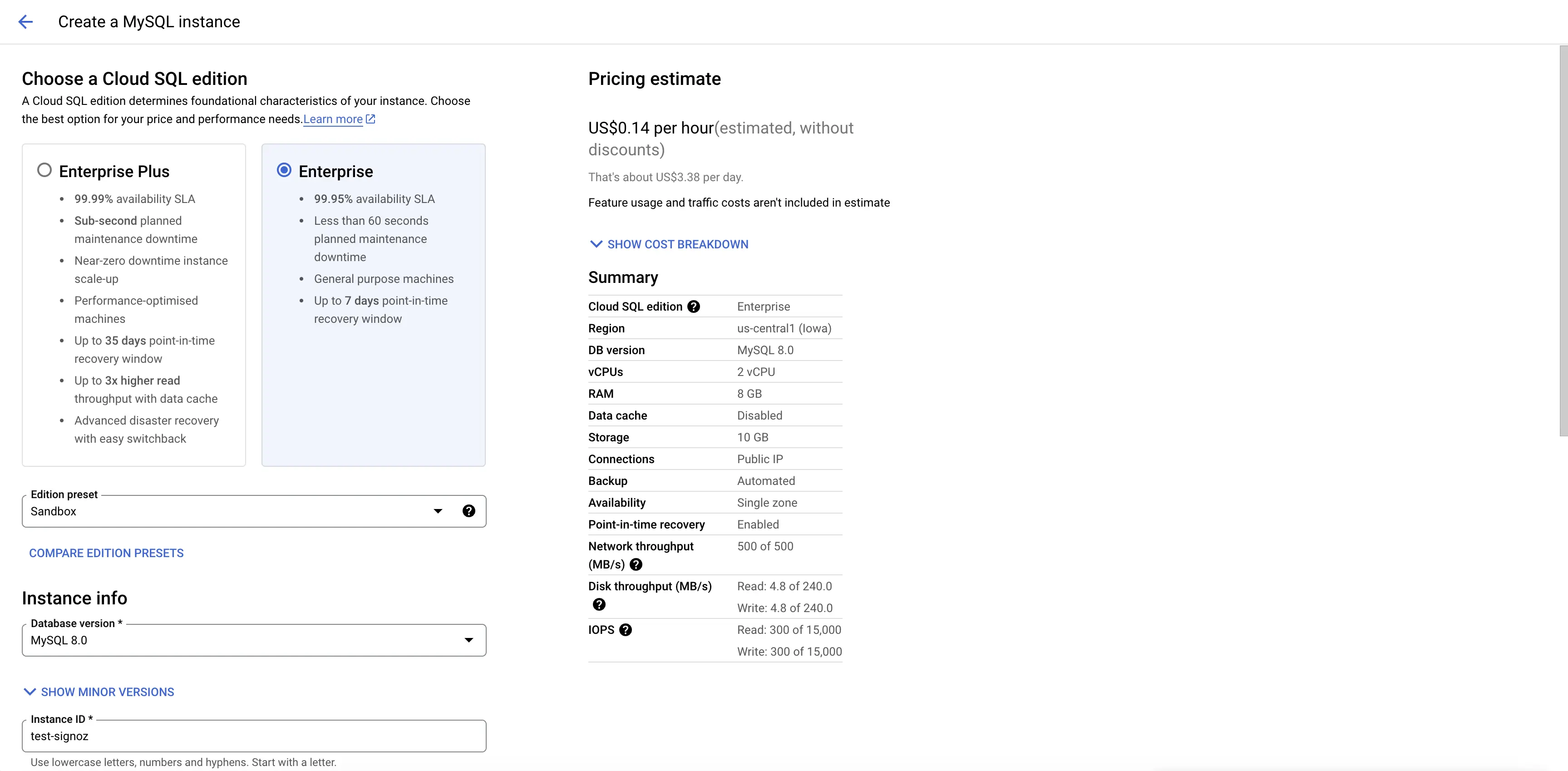
Task: Select the Enterprise Plus edition radio button
Action: tap(44, 170)
